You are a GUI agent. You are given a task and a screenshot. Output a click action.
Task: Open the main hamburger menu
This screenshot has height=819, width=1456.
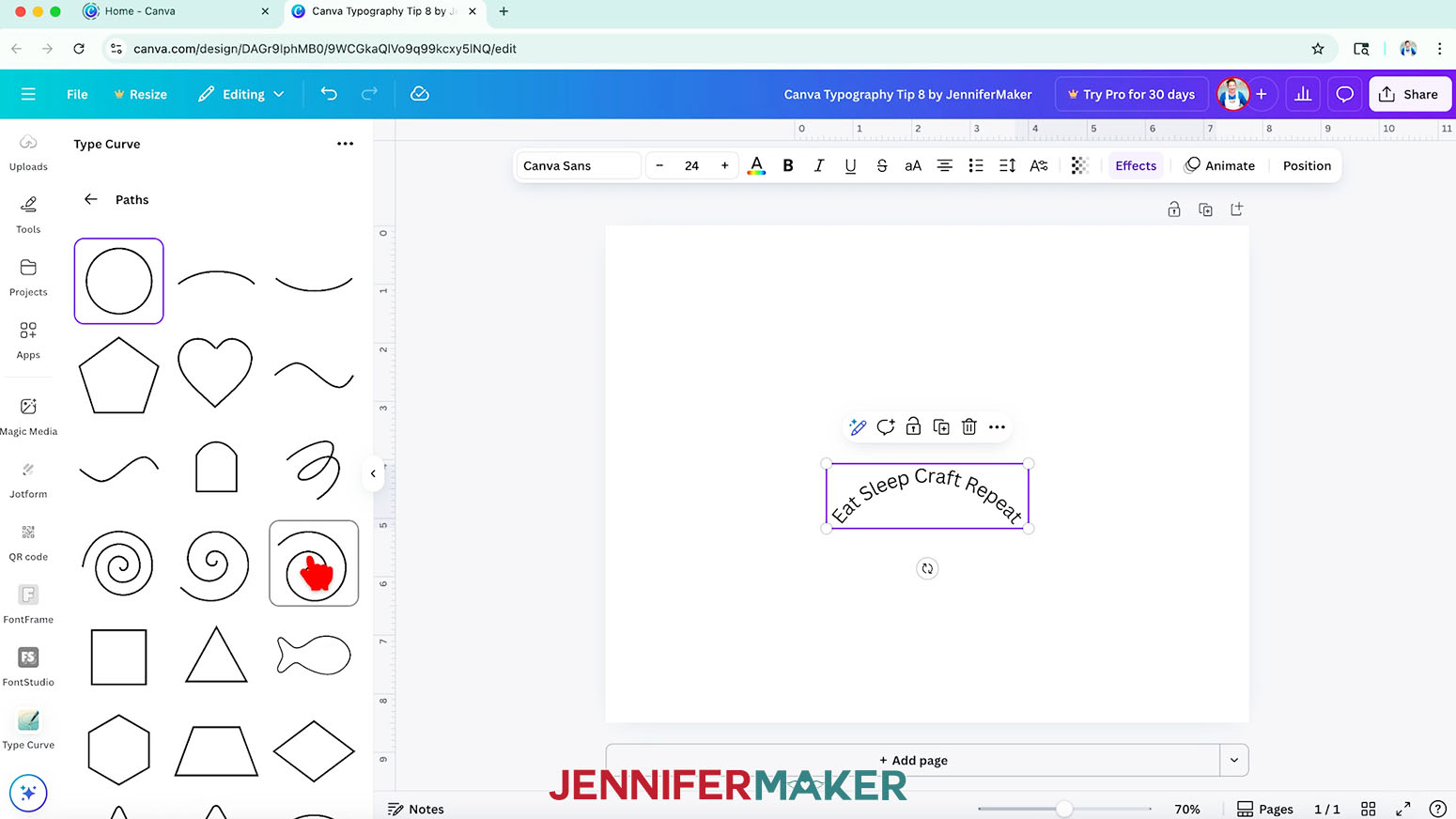28,94
